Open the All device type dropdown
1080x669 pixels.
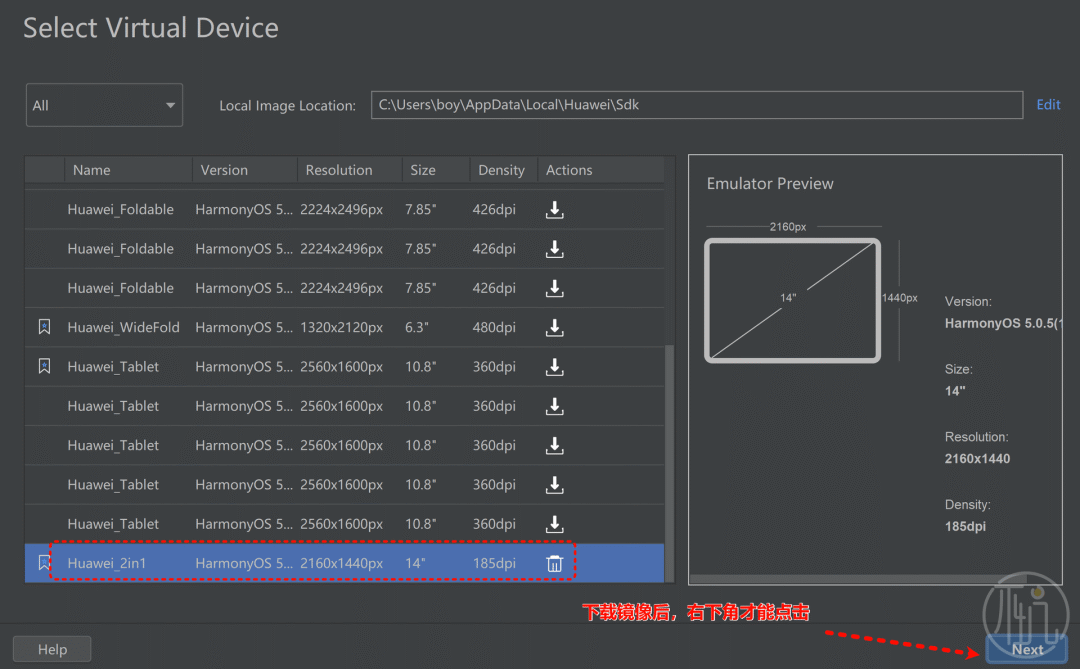click(x=104, y=105)
